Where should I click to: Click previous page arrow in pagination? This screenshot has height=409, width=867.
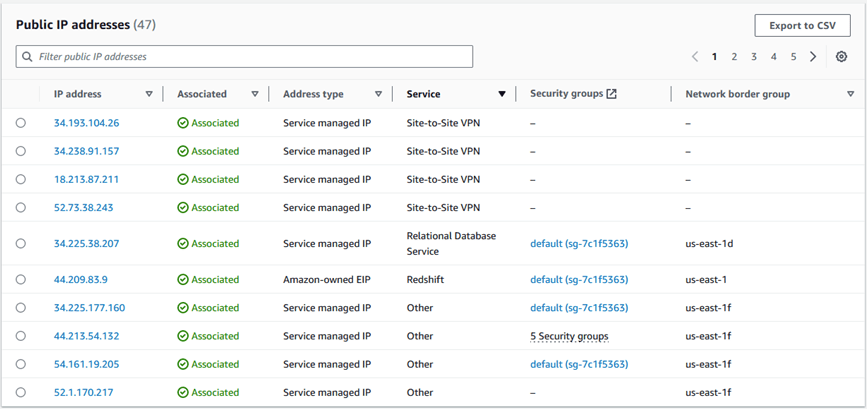pos(695,57)
